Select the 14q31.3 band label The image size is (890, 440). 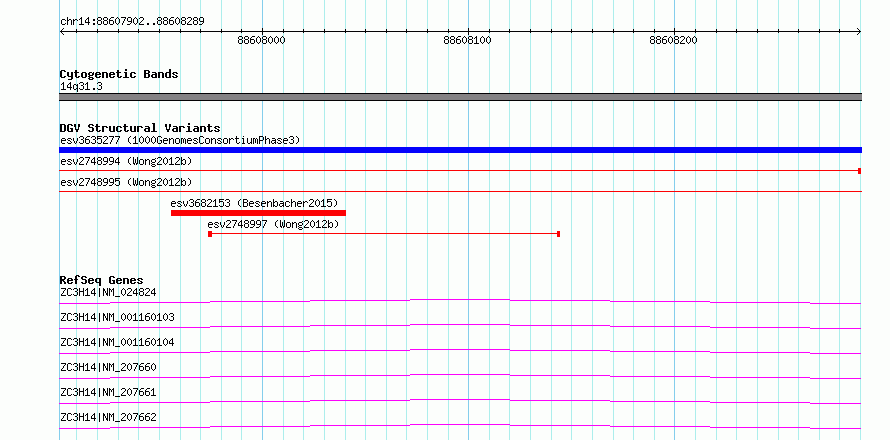coord(81,87)
